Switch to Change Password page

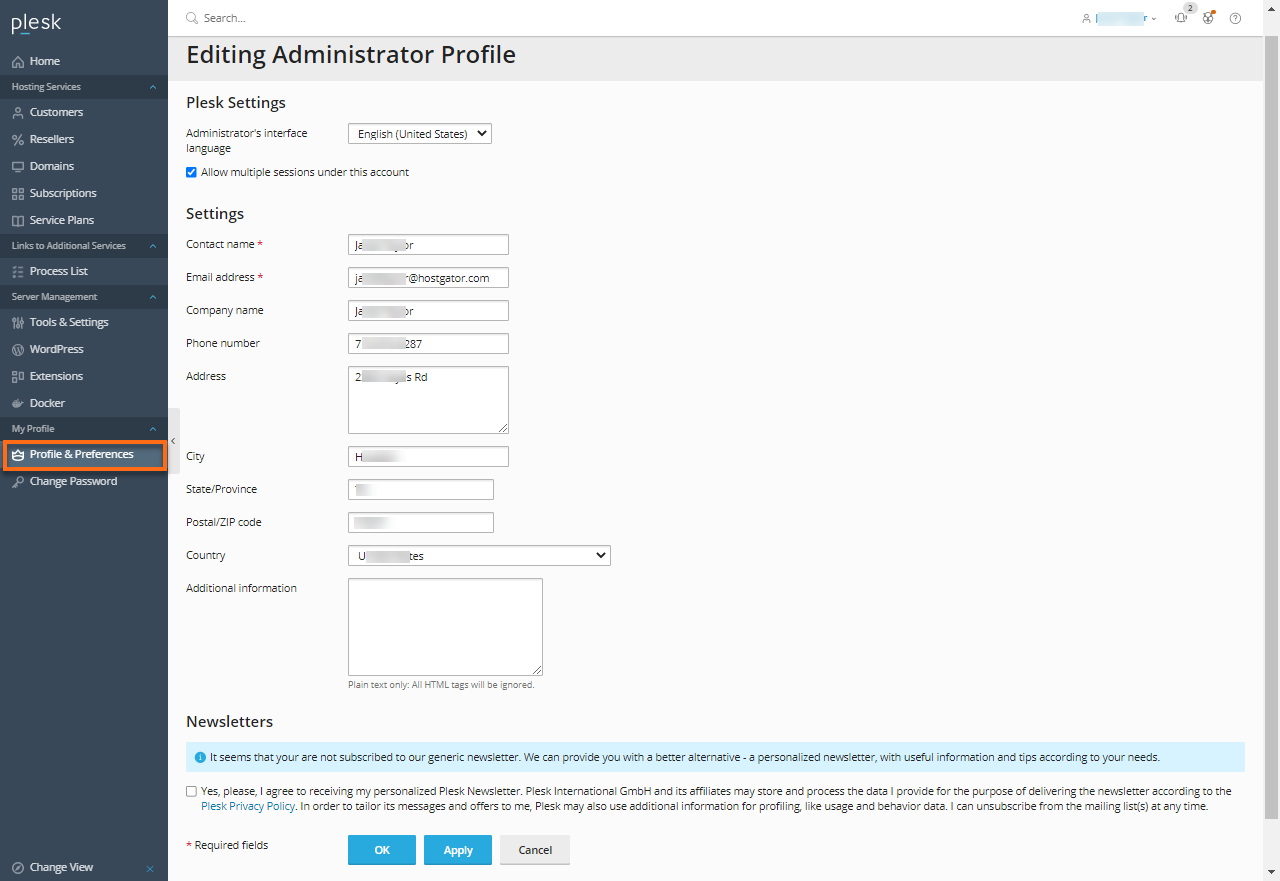pyautogui.click(x=71, y=481)
